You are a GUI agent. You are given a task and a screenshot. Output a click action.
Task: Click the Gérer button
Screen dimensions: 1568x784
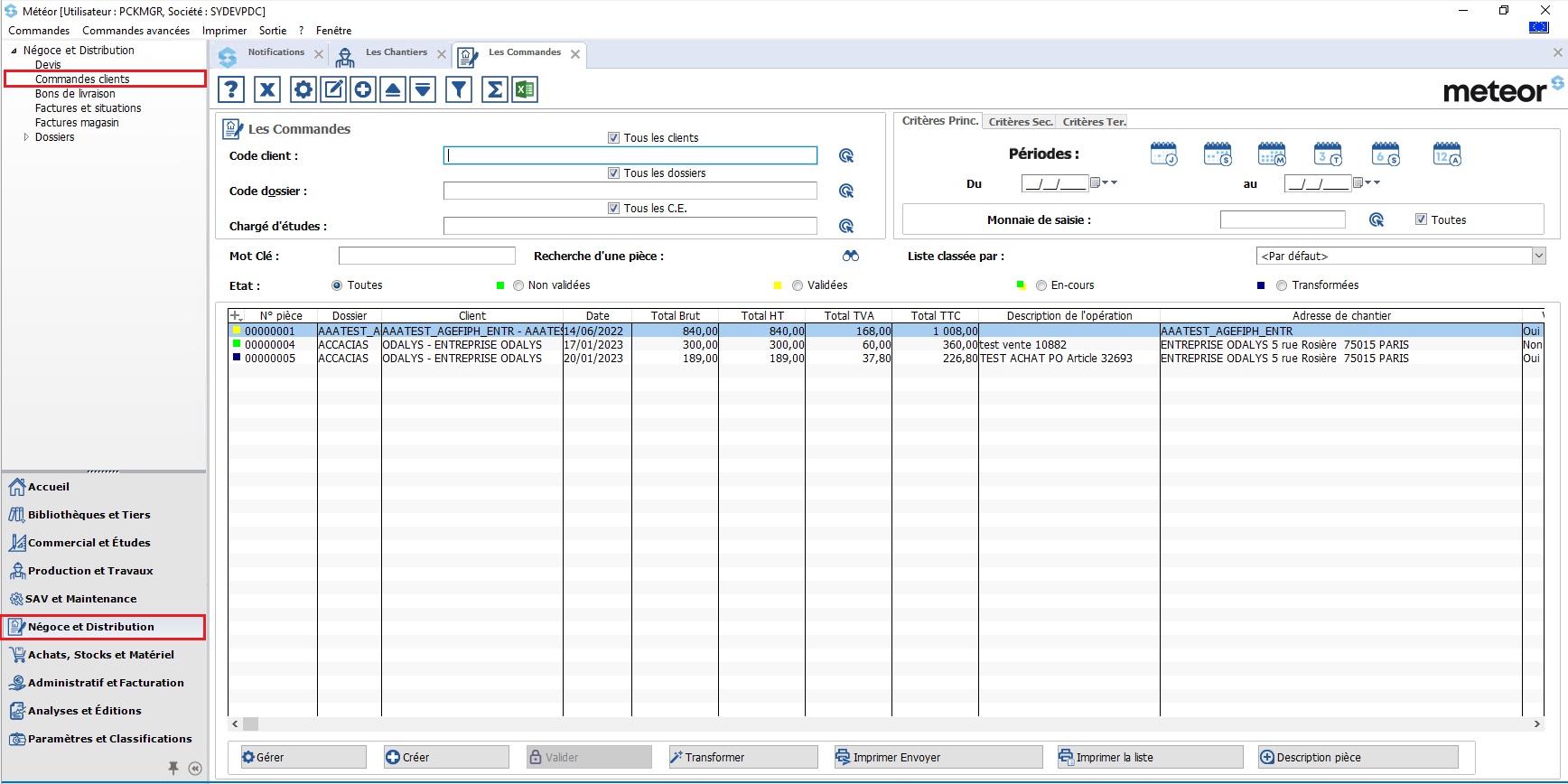303,757
